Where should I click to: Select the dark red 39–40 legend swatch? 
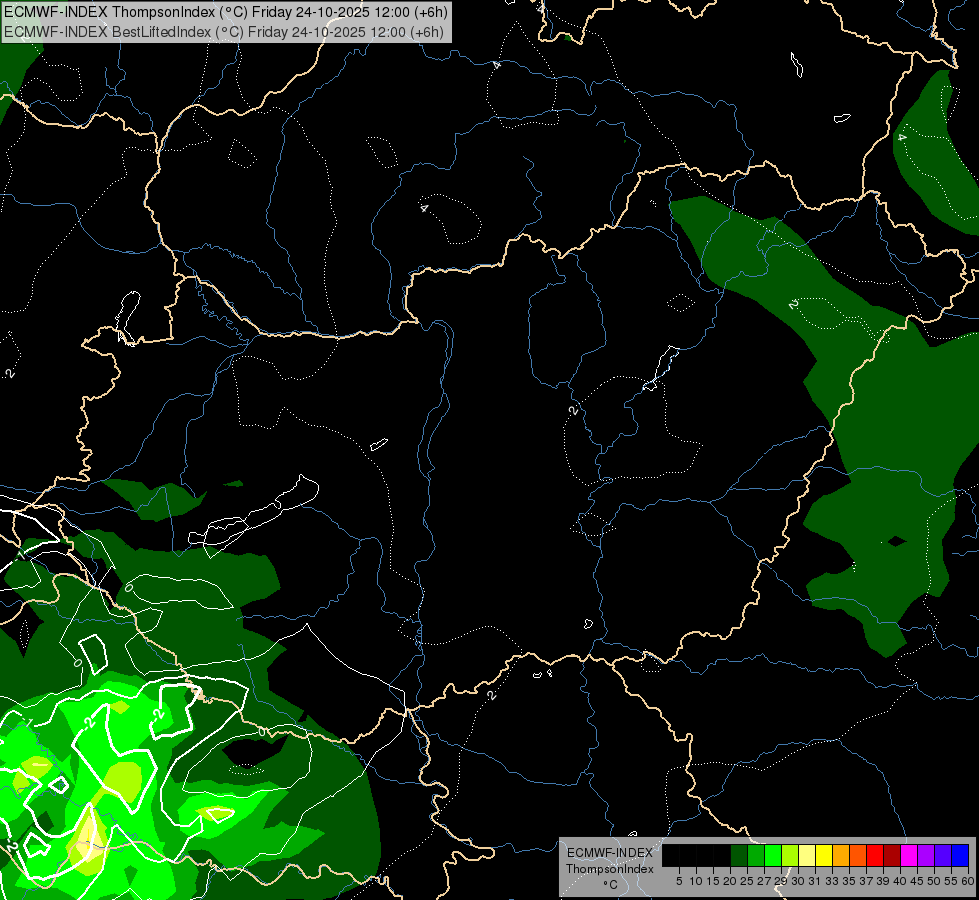892,855
